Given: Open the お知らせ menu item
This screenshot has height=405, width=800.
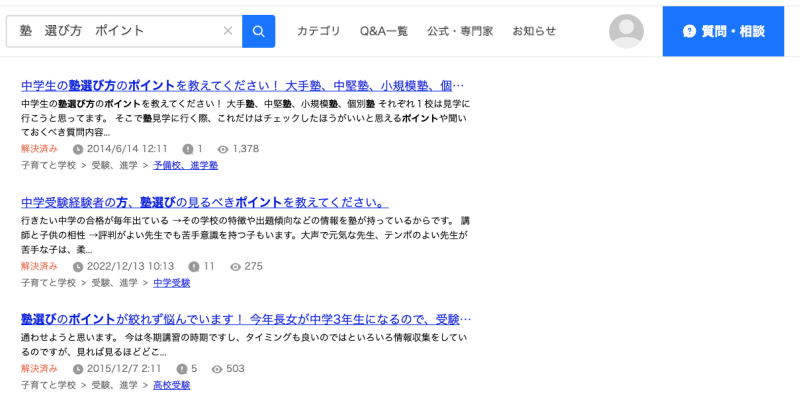Looking at the screenshot, I should [x=534, y=31].
